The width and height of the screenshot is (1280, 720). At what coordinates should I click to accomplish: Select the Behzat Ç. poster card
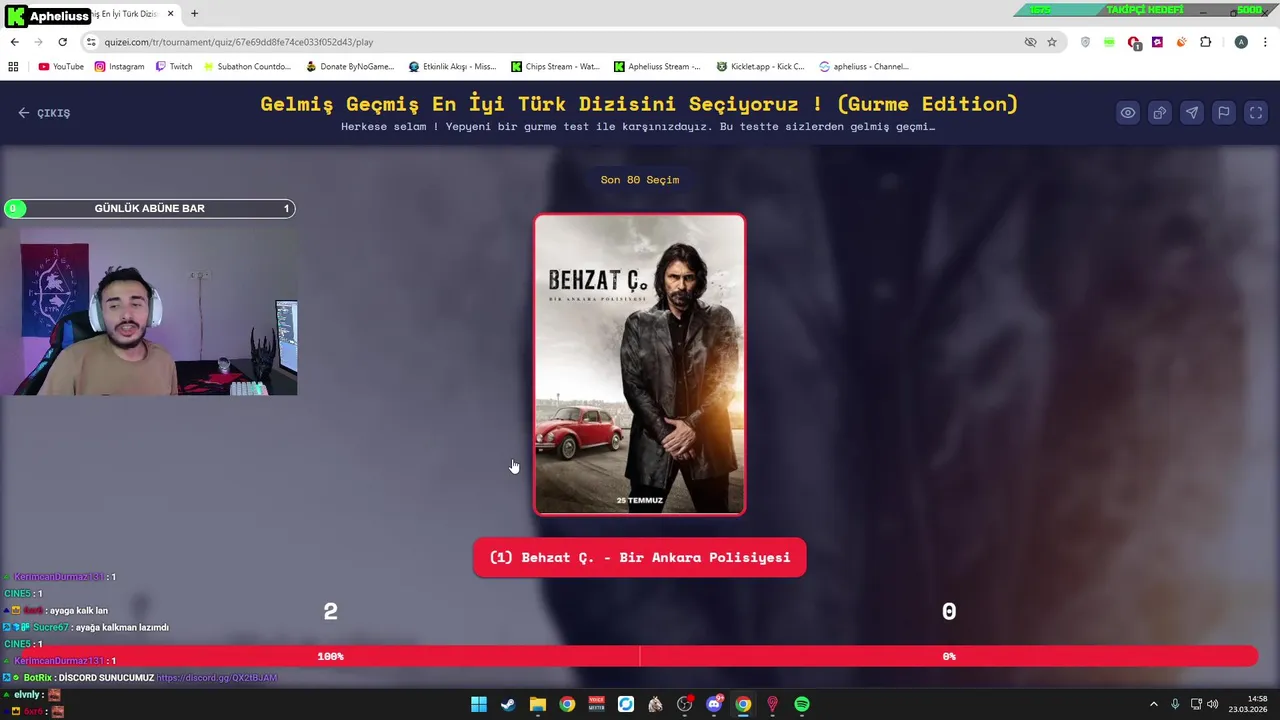point(640,365)
